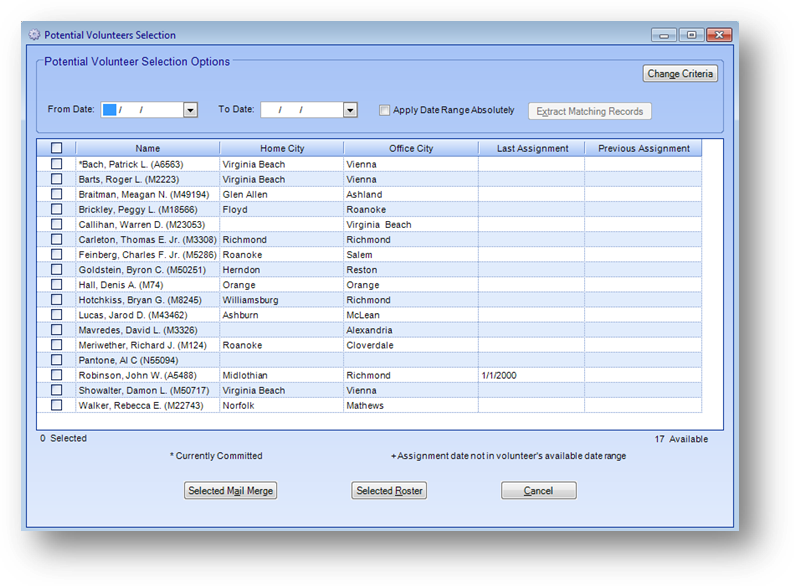Select the checkbox for Hall, Denis A.
Image resolution: width=794 pixels, height=586 pixels.
coord(56,285)
